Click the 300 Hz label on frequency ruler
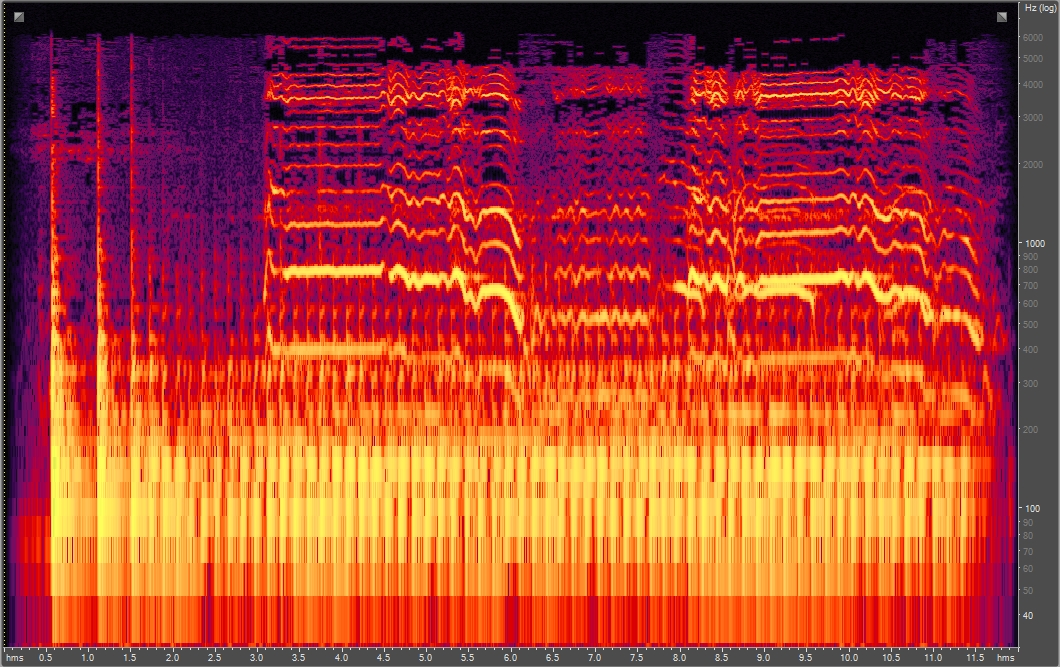 pyautogui.click(x=1030, y=383)
